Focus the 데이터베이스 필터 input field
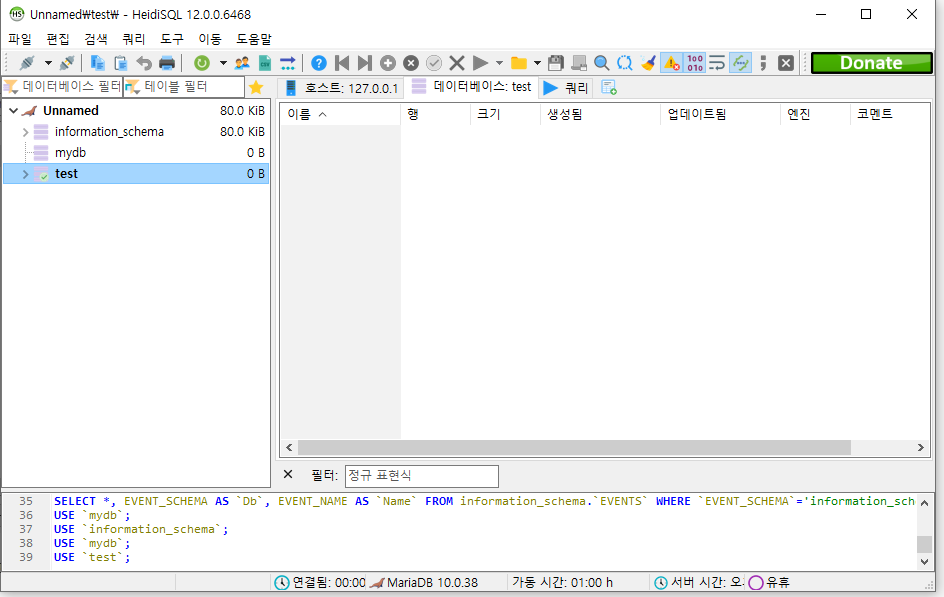This screenshot has height=597, width=944. pos(63,87)
